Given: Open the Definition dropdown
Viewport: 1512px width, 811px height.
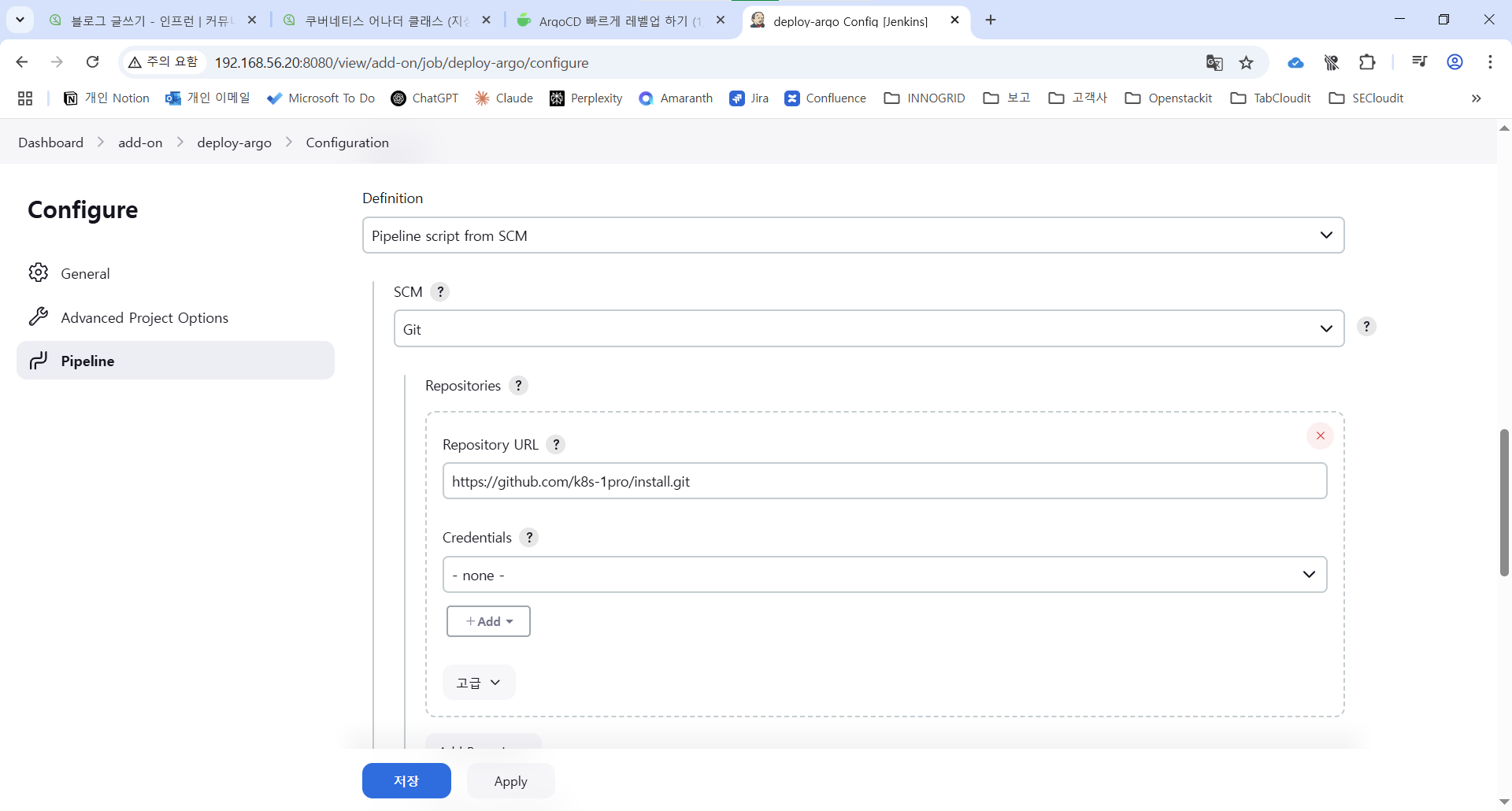Looking at the screenshot, I should (853, 235).
